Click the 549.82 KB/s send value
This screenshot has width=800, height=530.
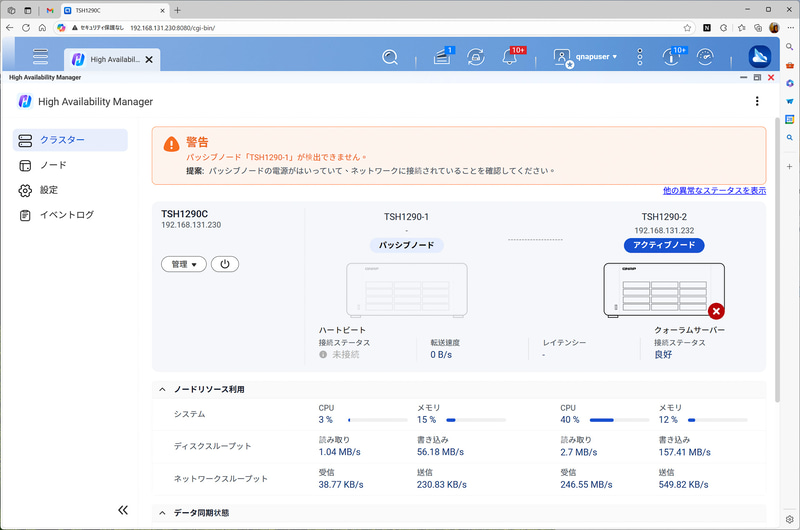[683, 485]
